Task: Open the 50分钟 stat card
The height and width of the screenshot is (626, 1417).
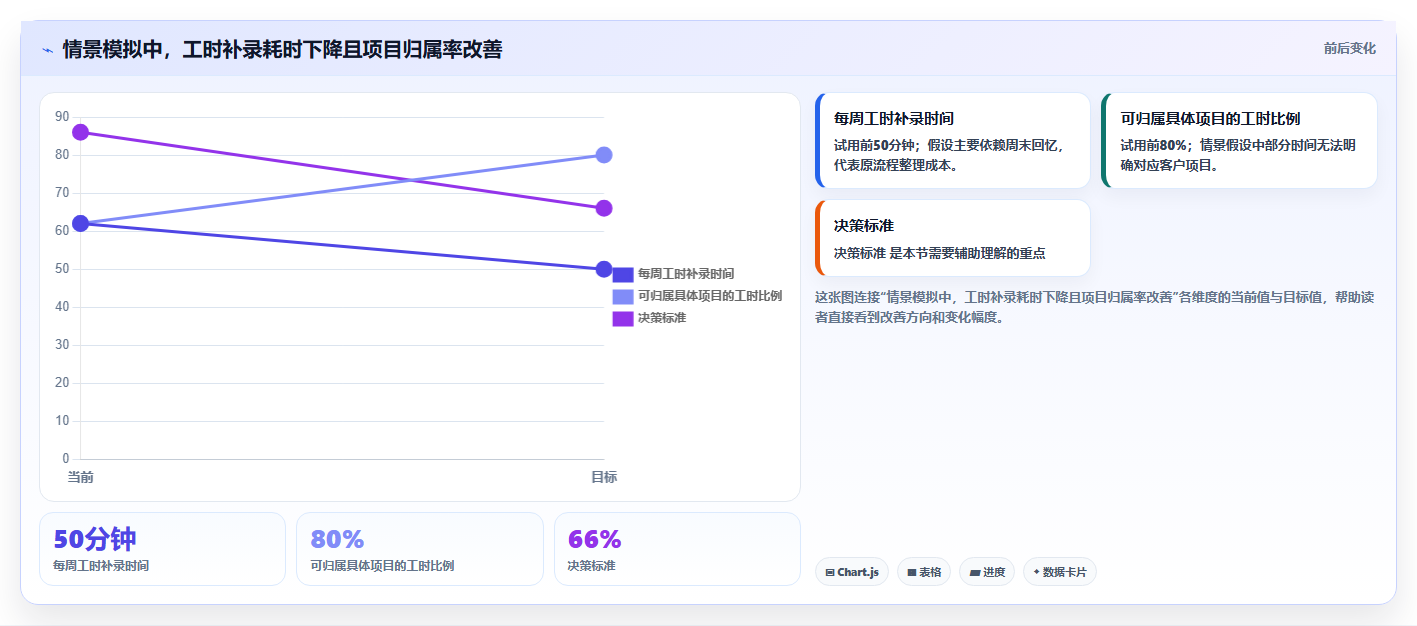Action: [x=162, y=549]
